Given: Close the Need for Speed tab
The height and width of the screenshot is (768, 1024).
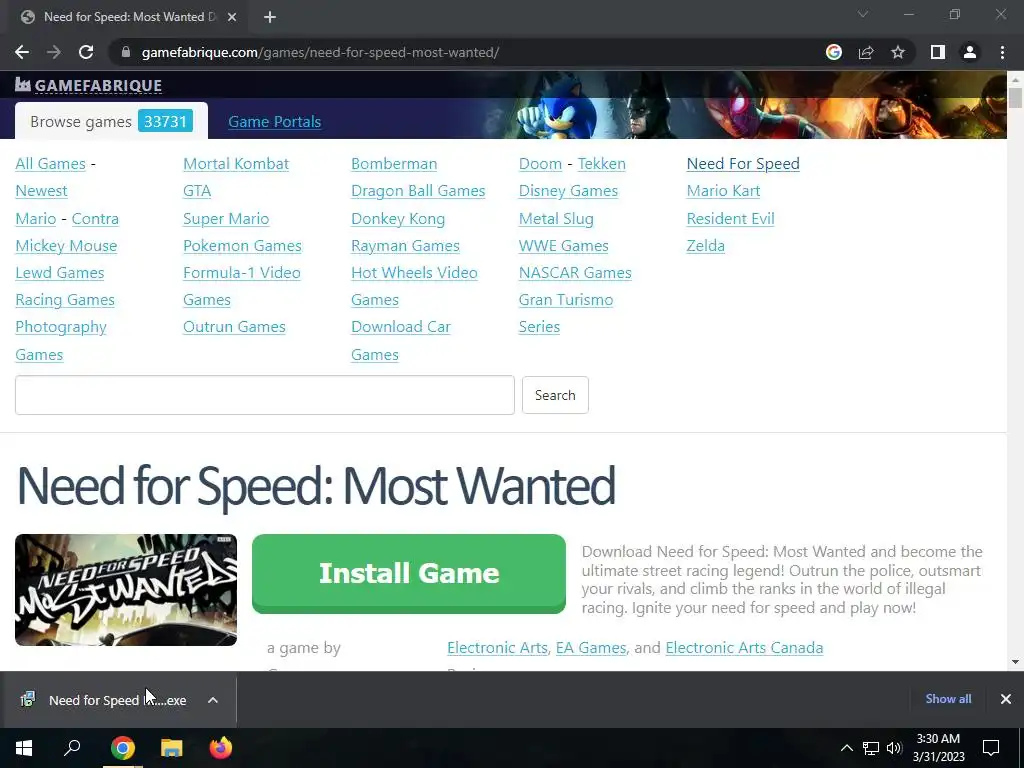Looking at the screenshot, I should coord(232,17).
